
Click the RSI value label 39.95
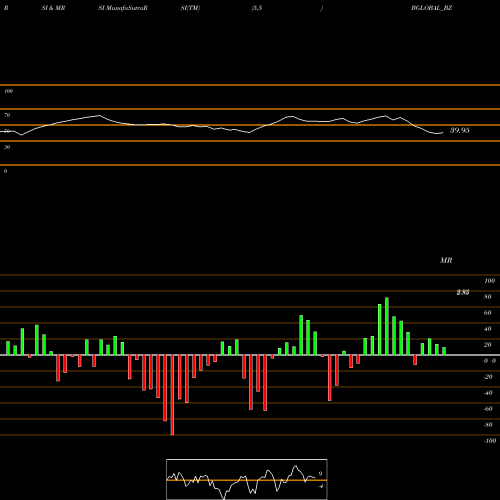point(459,130)
